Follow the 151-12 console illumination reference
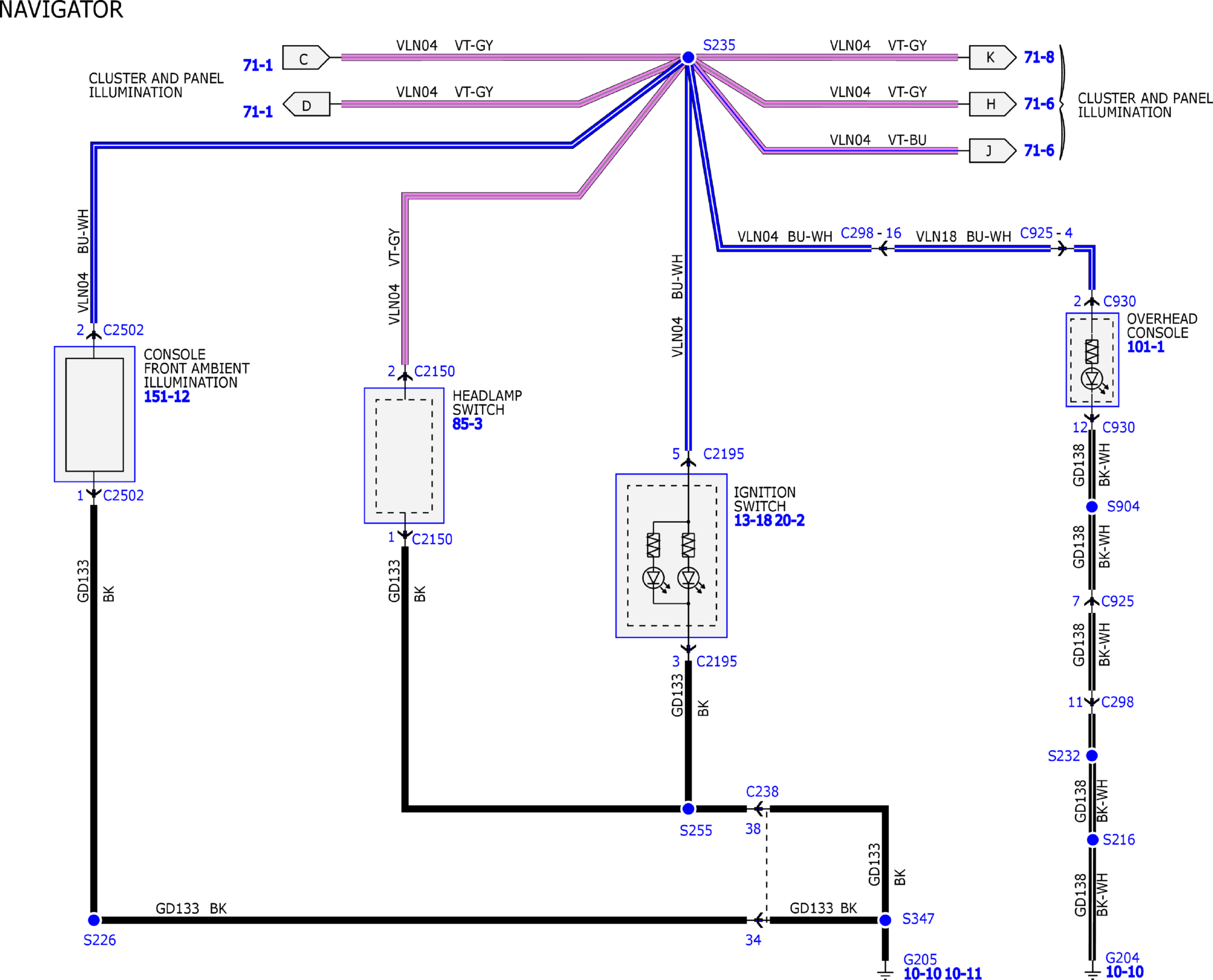The image size is (1213, 980). point(167,397)
